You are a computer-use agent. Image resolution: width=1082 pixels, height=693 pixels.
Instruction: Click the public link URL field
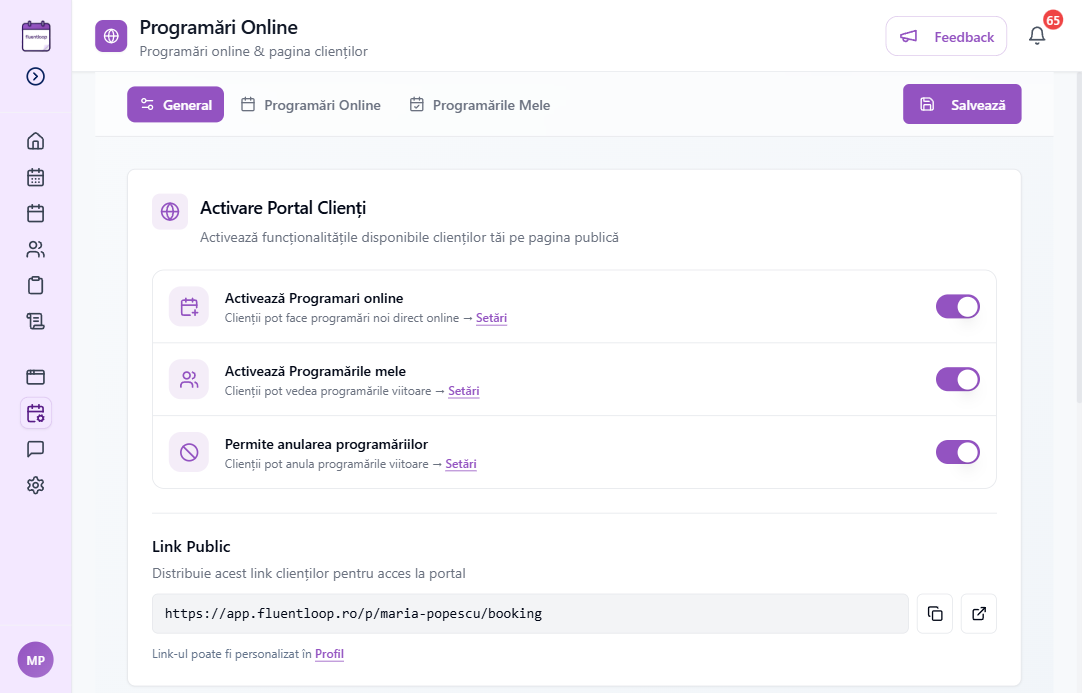pos(530,614)
